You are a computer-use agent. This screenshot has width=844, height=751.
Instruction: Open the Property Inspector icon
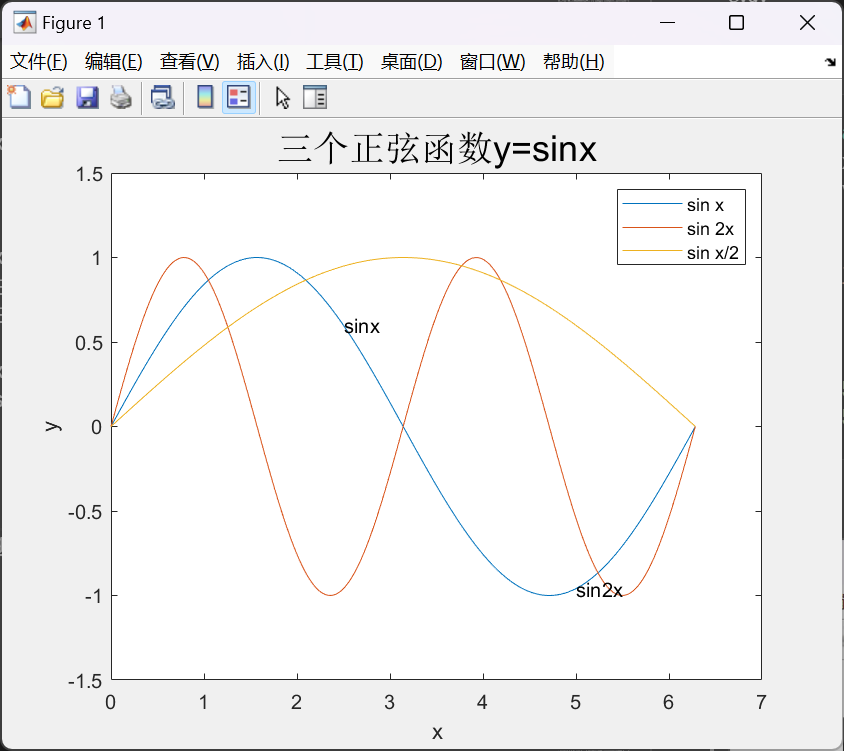tap(315, 97)
